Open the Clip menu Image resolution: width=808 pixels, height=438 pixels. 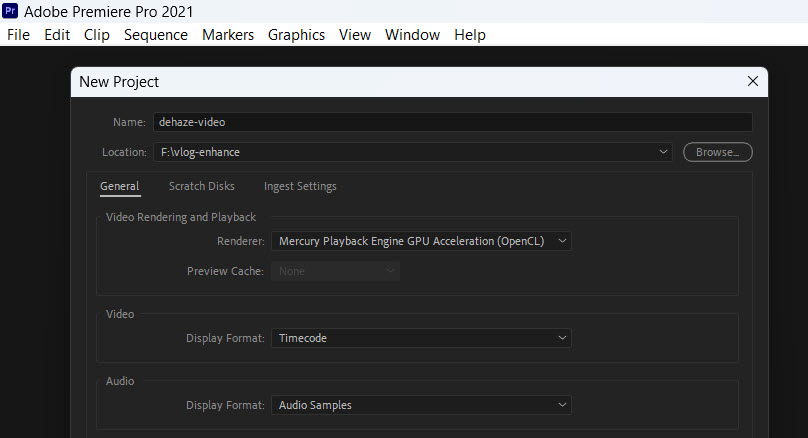tap(97, 35)
